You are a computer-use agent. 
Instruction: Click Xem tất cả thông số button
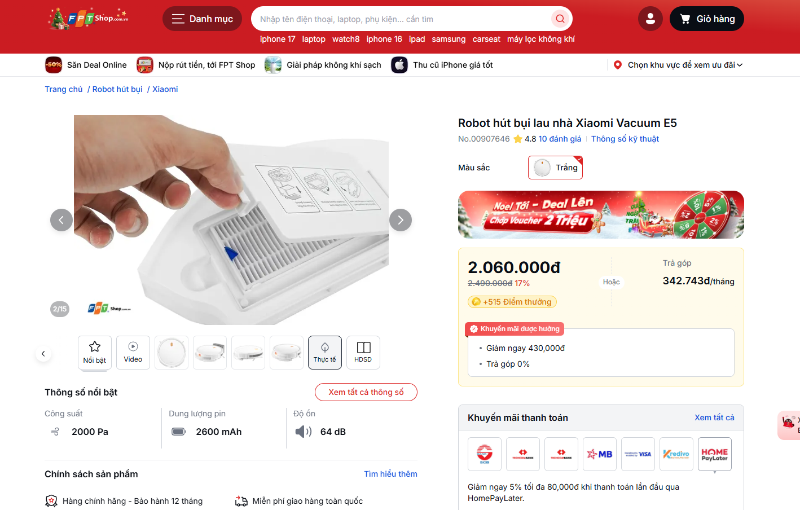(x=366, y=392)
